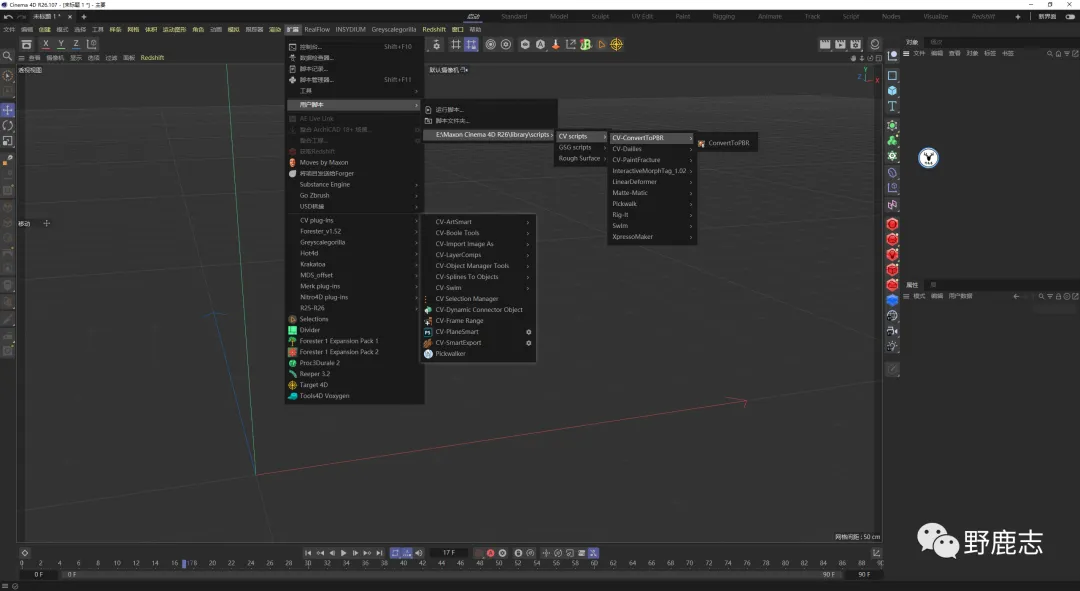The image size is (1080, 591).
Task: Click CV-Dynamic Connector Object command
Action: coord(478,310)
